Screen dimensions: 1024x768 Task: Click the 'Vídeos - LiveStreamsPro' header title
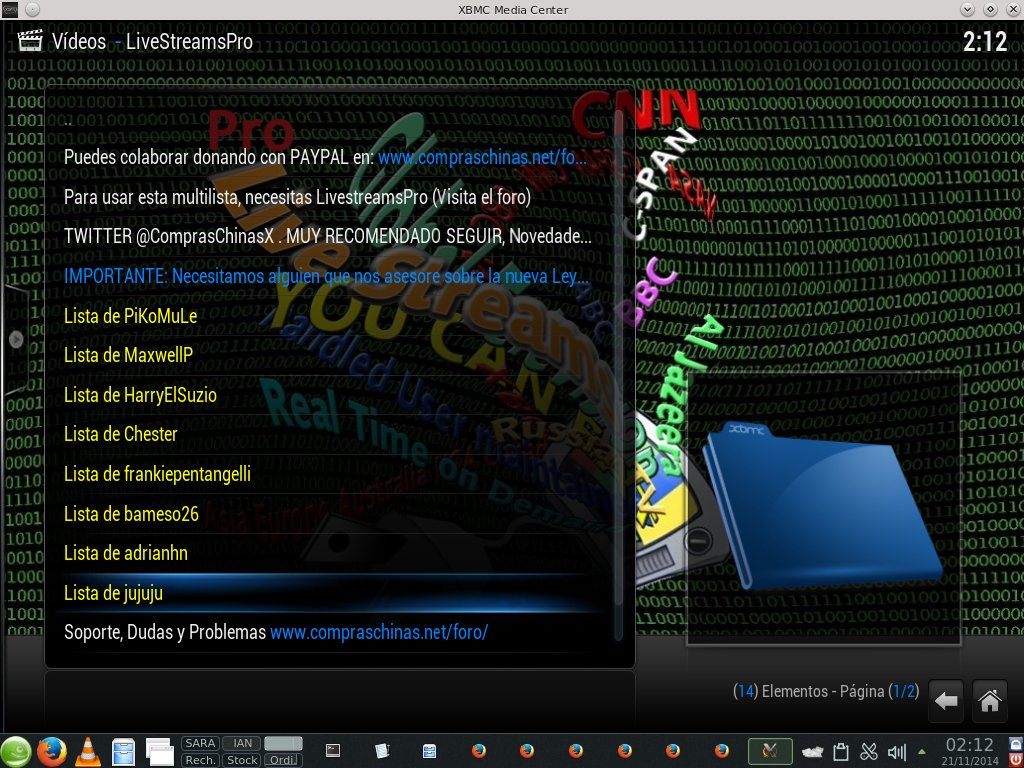(x=152, y=42)
